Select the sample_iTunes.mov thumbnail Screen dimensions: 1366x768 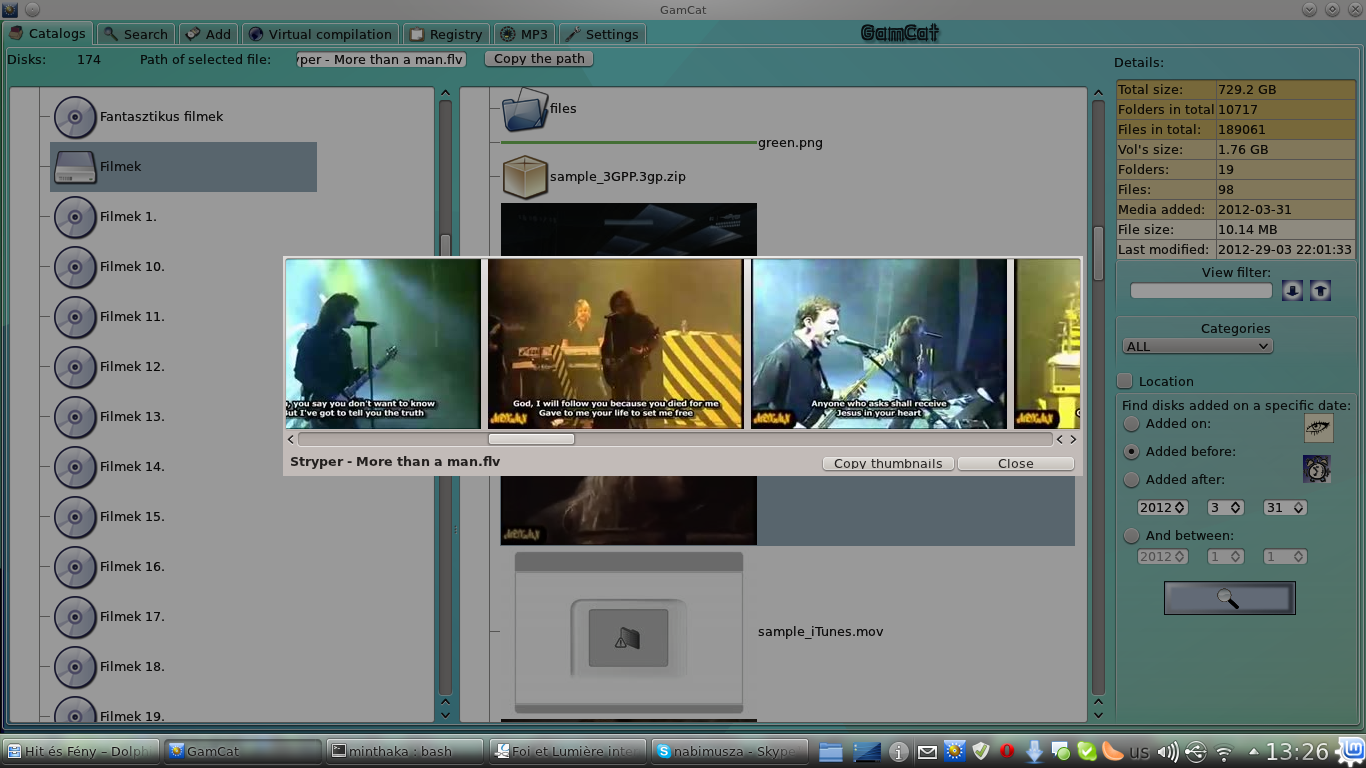[628, 632]
